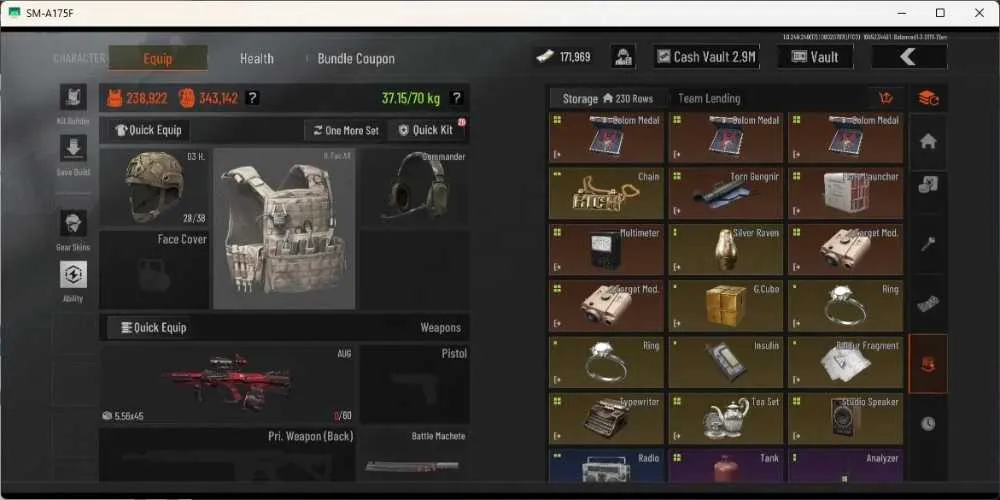Viewport: 1000px width, 500px height.
Task: Click the One More Set button
Action: click(346, 130)
